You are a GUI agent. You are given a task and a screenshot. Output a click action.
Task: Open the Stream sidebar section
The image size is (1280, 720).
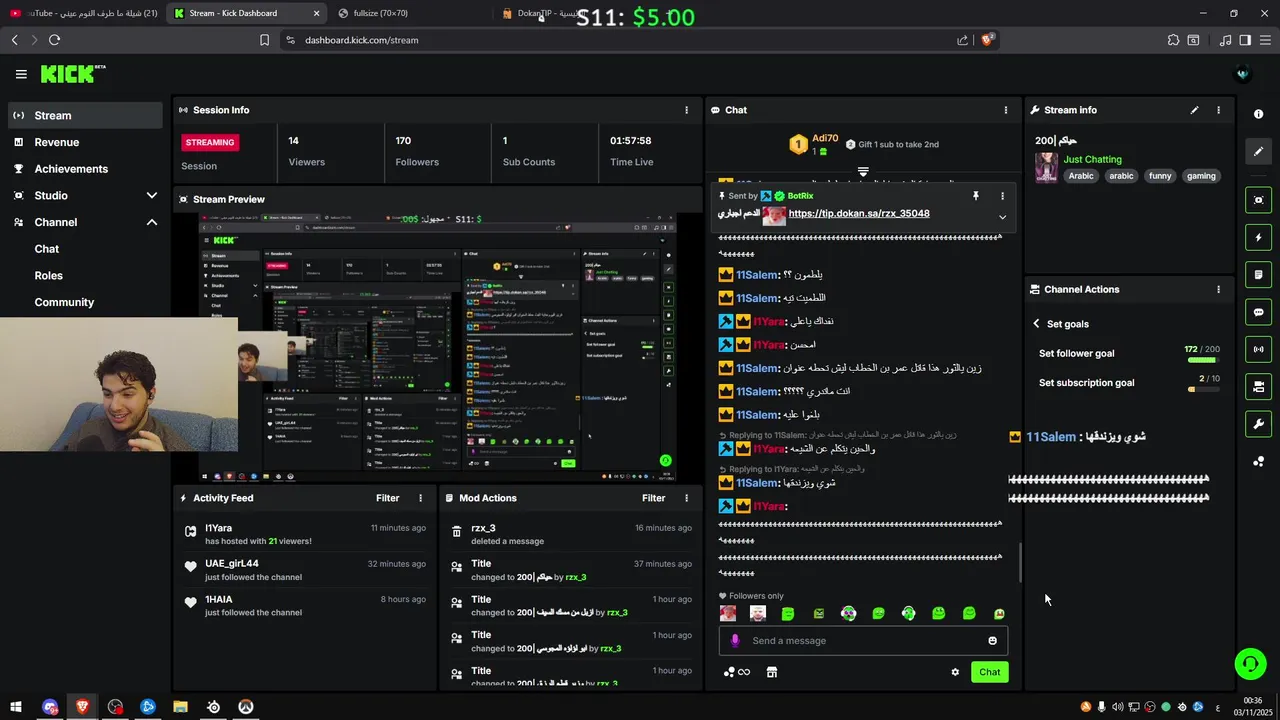point(85,115)
